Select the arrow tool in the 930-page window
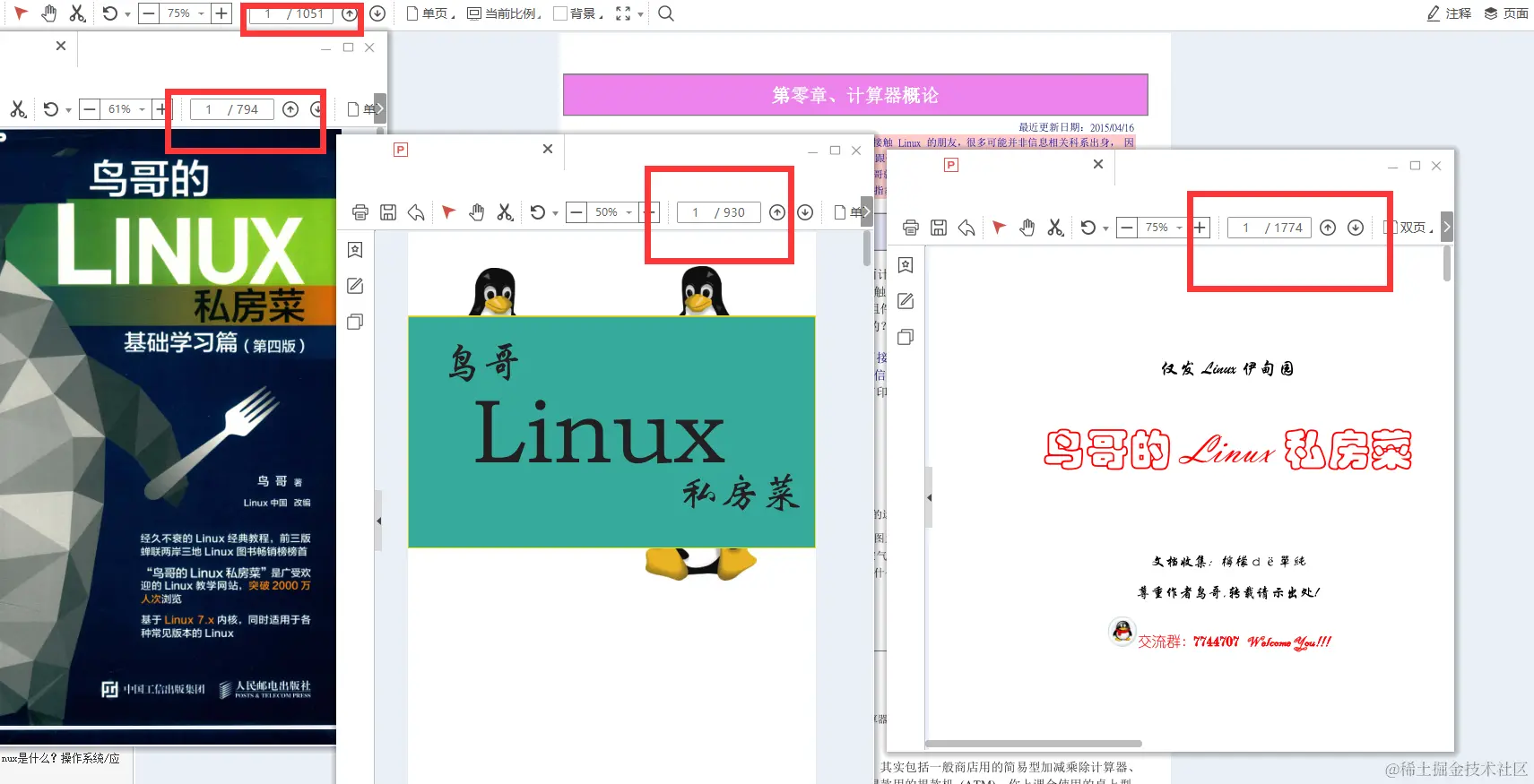1534x784 pixels. coord(448,212)
